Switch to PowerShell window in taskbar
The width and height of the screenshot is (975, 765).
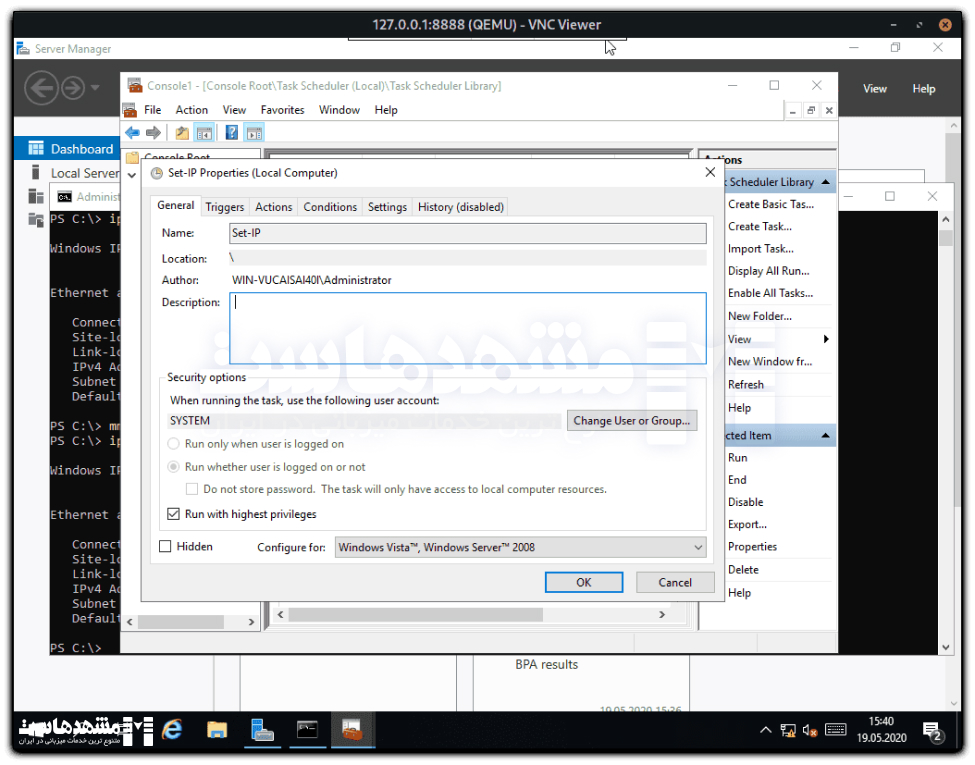click(x=307, y=731)
